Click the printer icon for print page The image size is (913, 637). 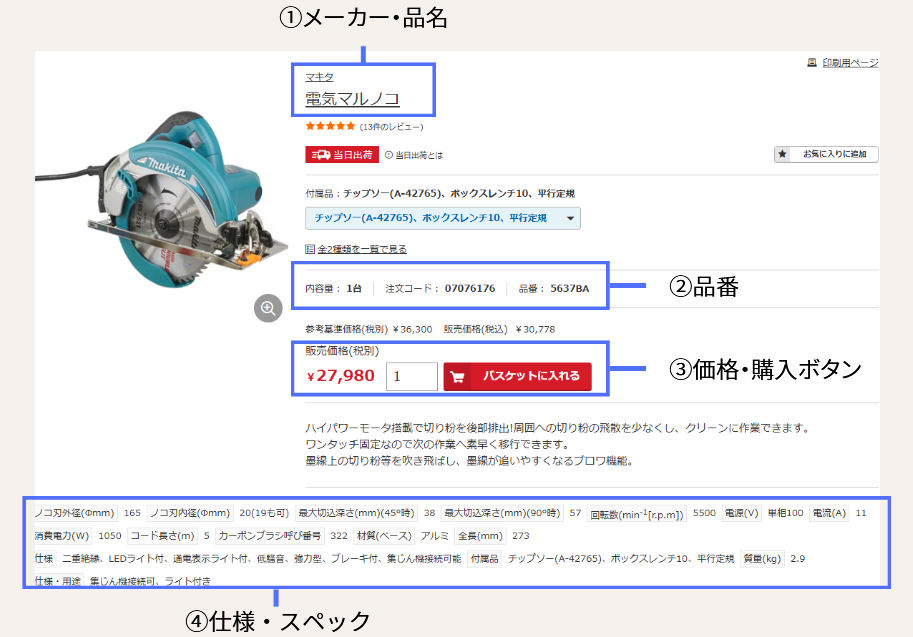812,62
